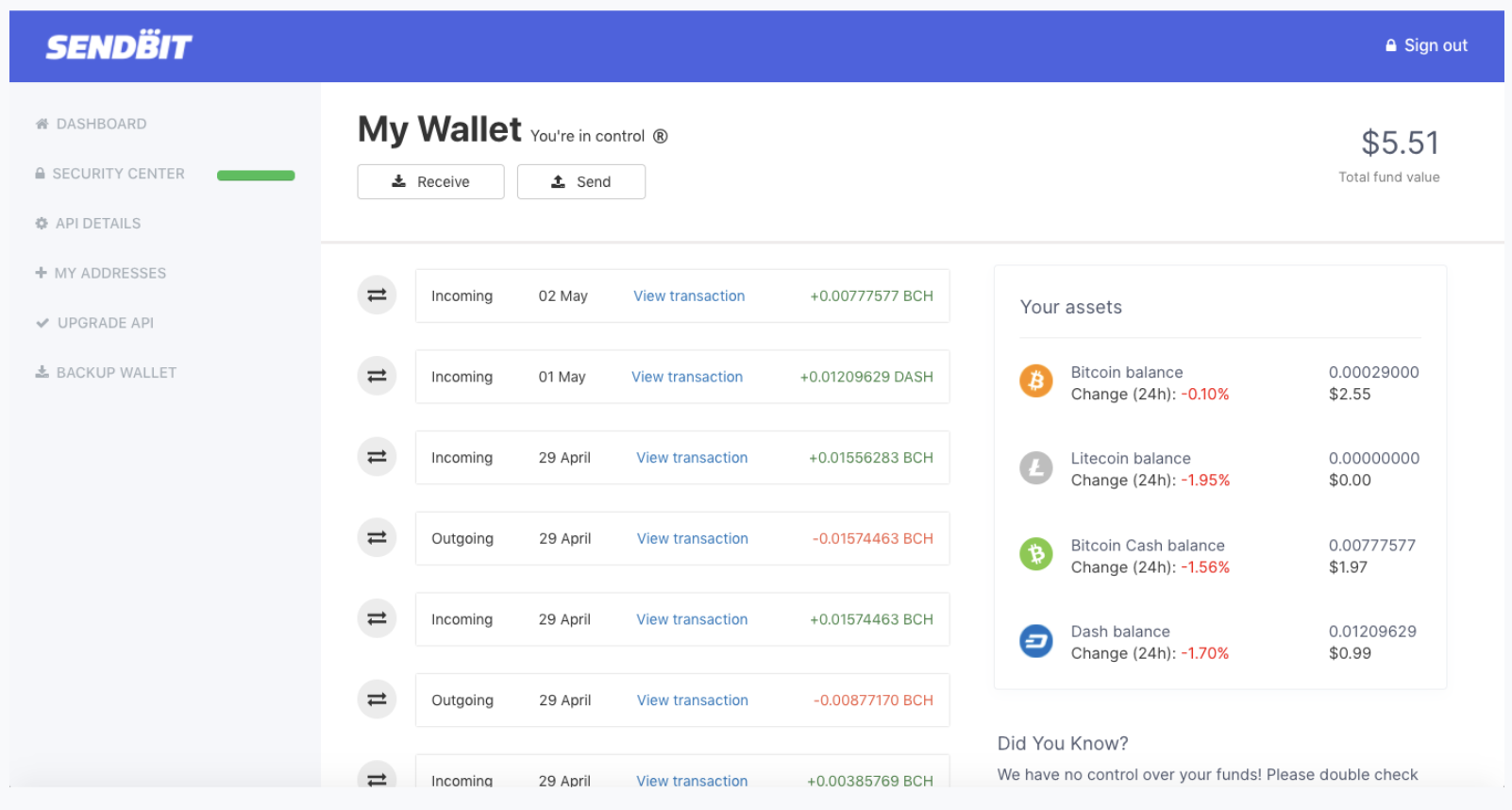Click the Dash balance label
Image resolution: width=1512 pixels, height=810 pixels.
point(1120,632)
